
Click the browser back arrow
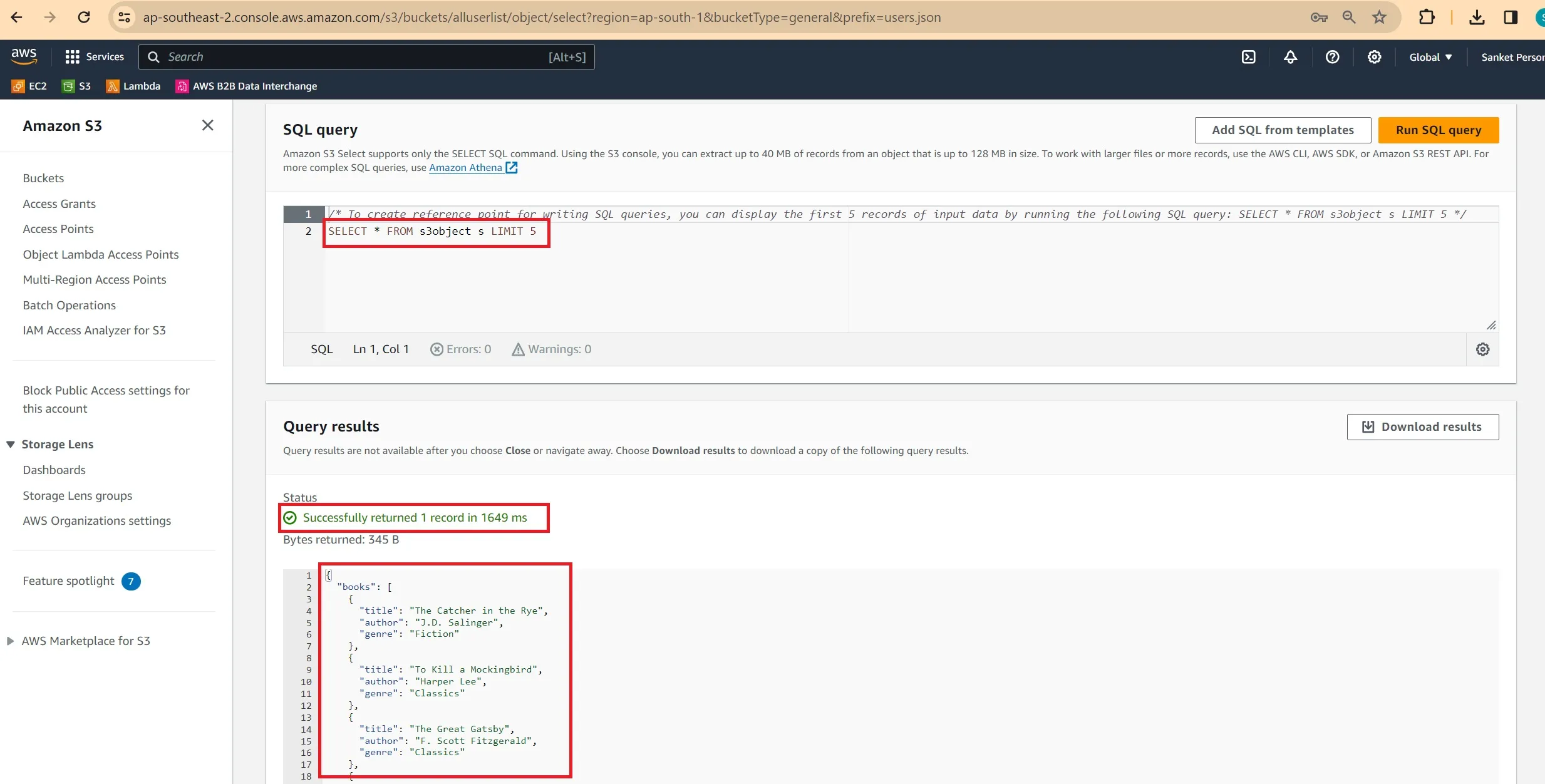17,18
